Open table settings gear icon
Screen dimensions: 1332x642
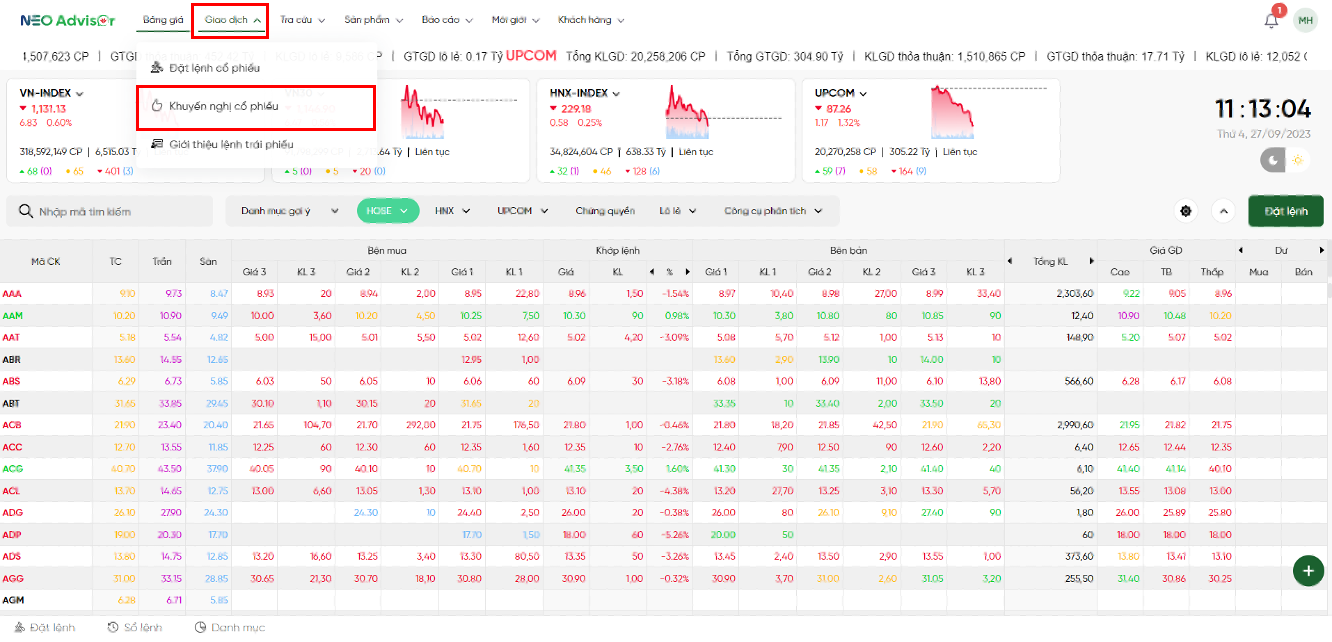point(1186,211)
